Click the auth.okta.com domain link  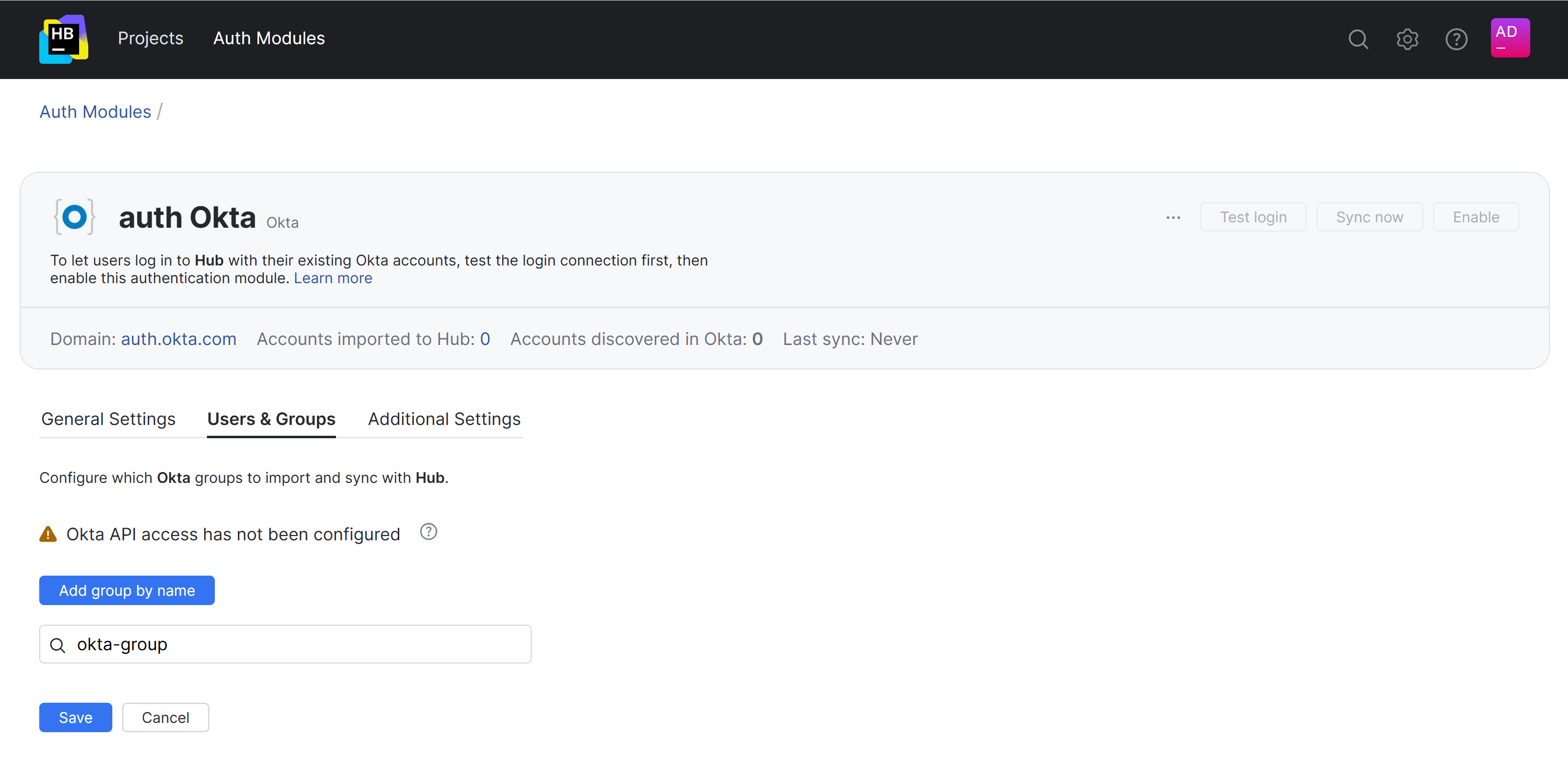coord(179,339)
